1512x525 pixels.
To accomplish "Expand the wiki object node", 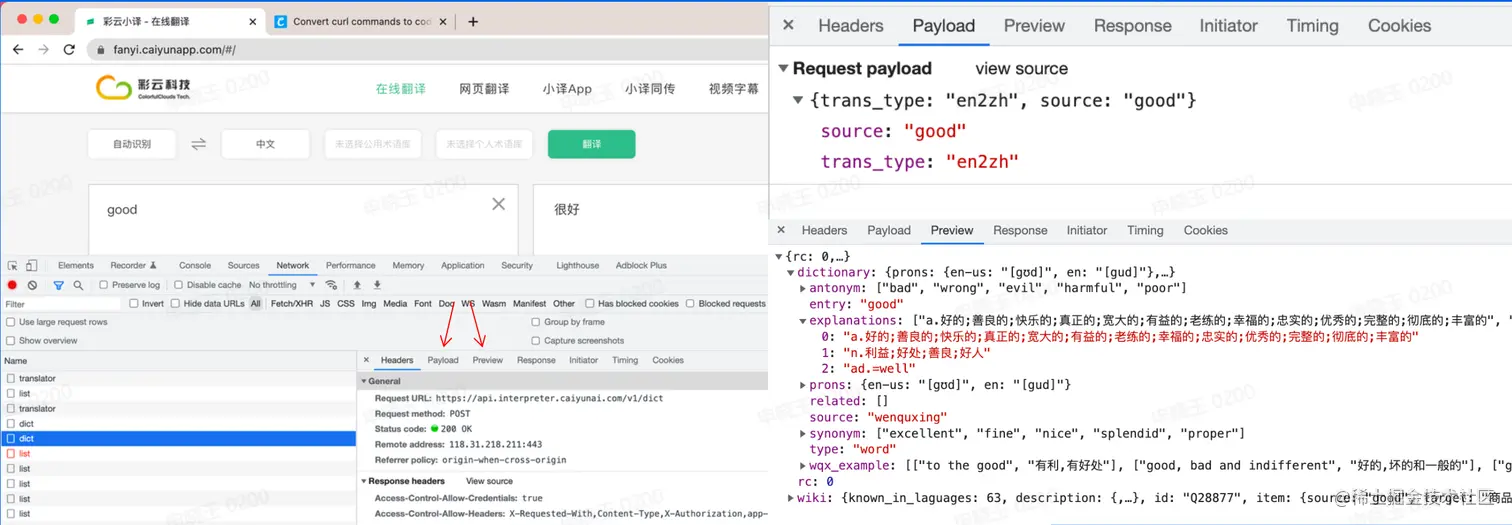I will (x=791, y=497).
